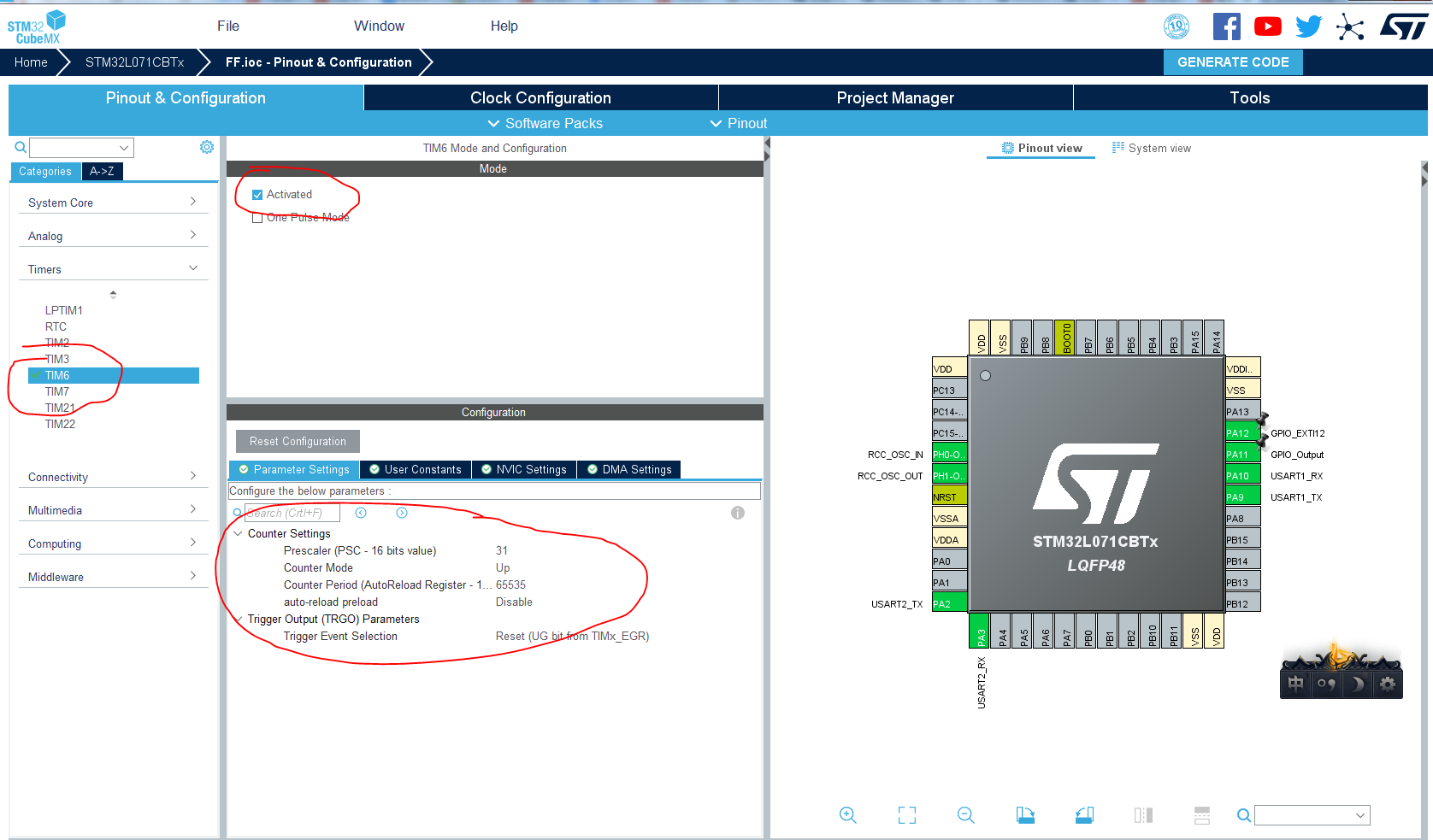This screenshot has height=840, width=1433.
Task: Rotate the chip clockwise
Action: pyautogui.click(x=1025, y=815)
